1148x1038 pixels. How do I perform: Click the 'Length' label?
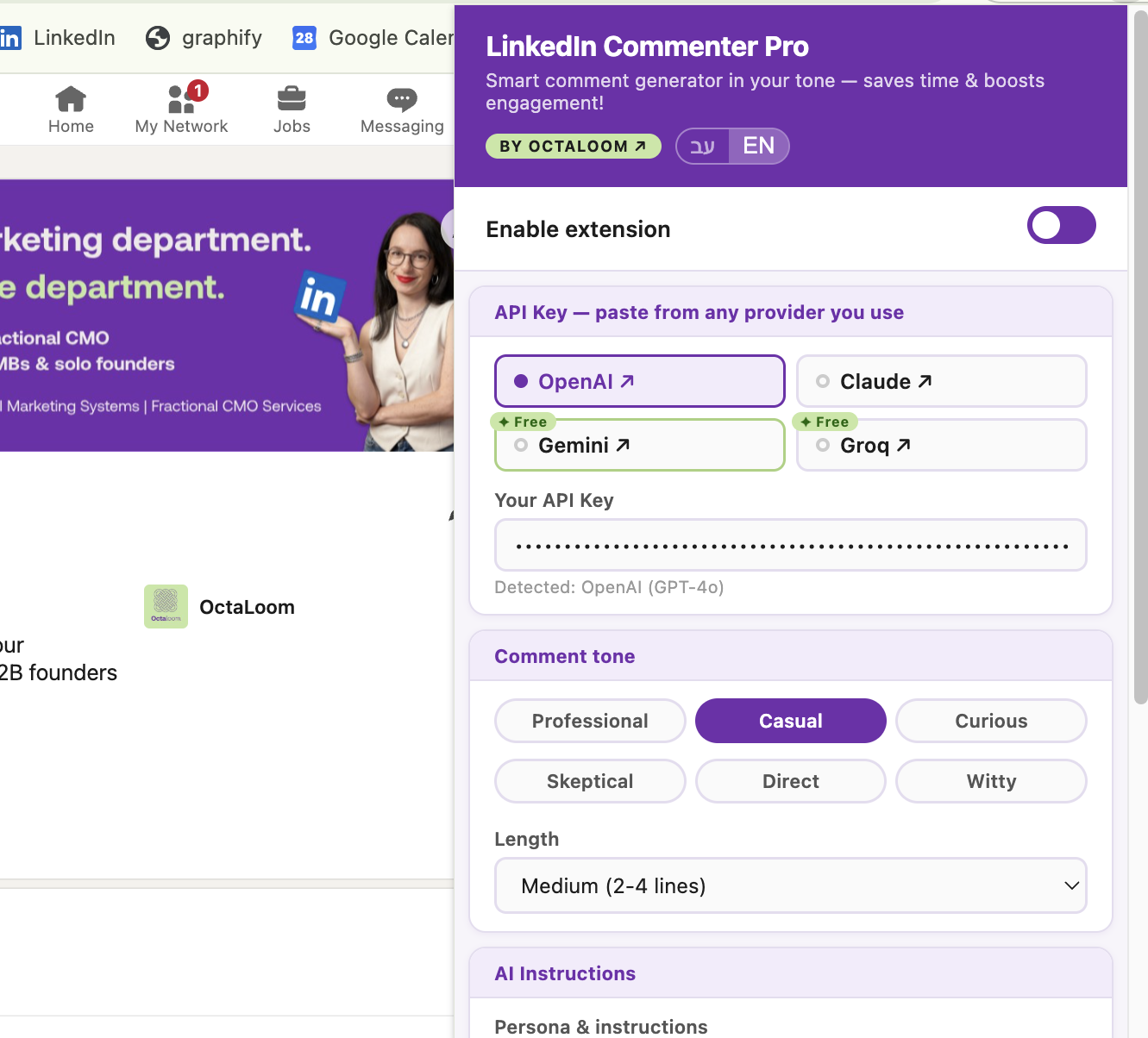[x=527, y=840]
